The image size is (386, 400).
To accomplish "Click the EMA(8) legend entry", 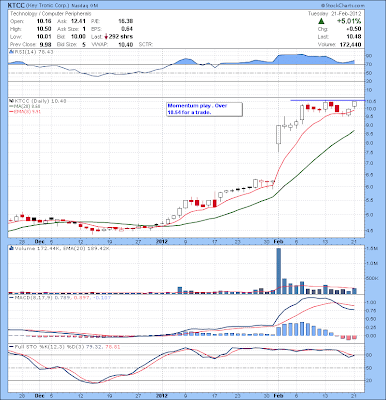I will click(x=25, y=112).
